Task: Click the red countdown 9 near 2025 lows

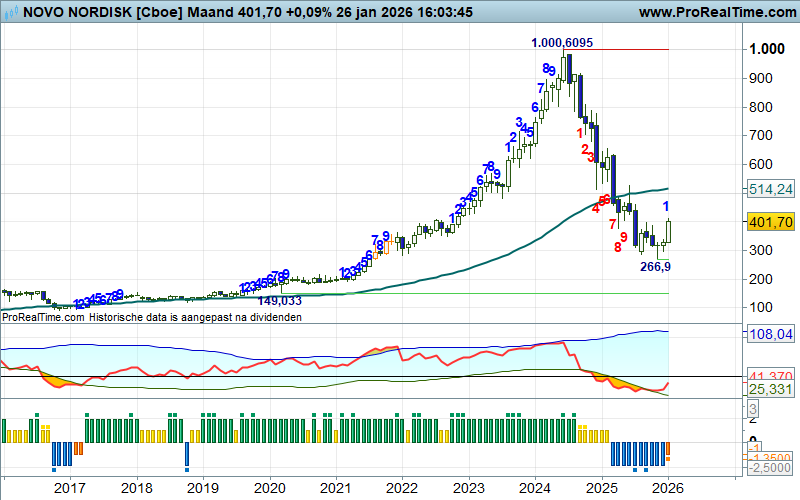Action: 623,237
